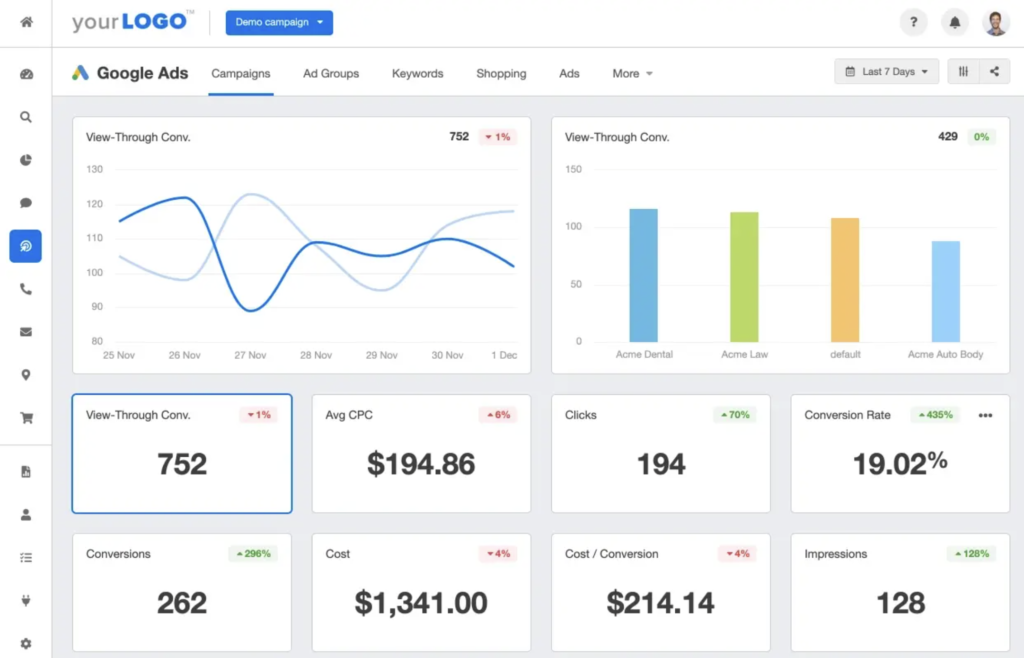Image resolution: width=1024 pixels, height=658 pixels.
Task: Click the Acme Auto Body axis label
Action: tap(946, 354)
